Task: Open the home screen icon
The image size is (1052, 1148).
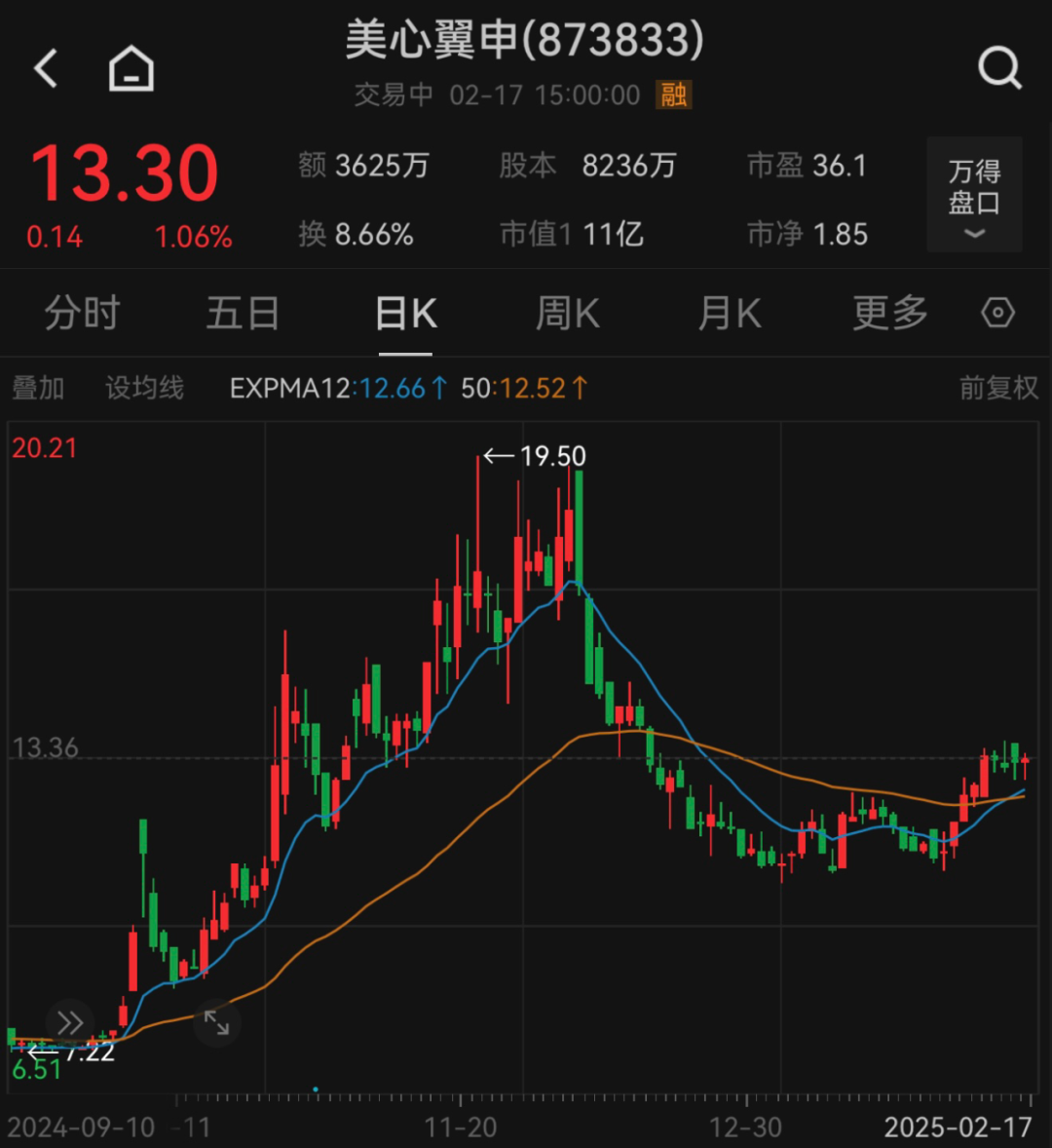Action: [x=131, y=68]
